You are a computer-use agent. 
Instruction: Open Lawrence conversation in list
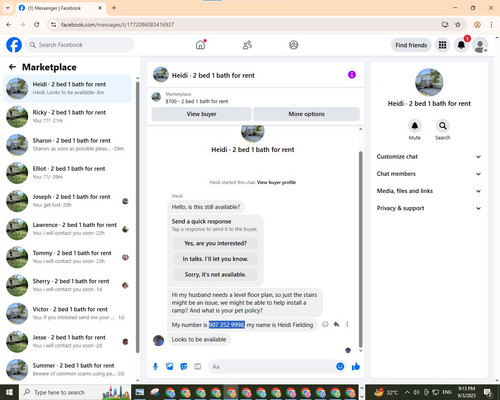[67, 229]
